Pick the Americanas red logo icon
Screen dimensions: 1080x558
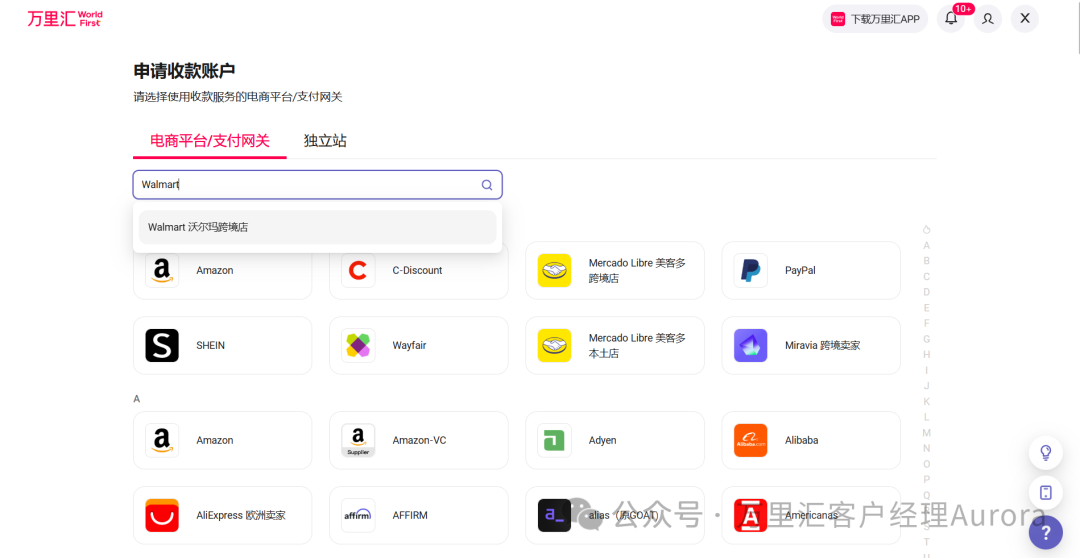pyautogui.click(x=751, y=515)
